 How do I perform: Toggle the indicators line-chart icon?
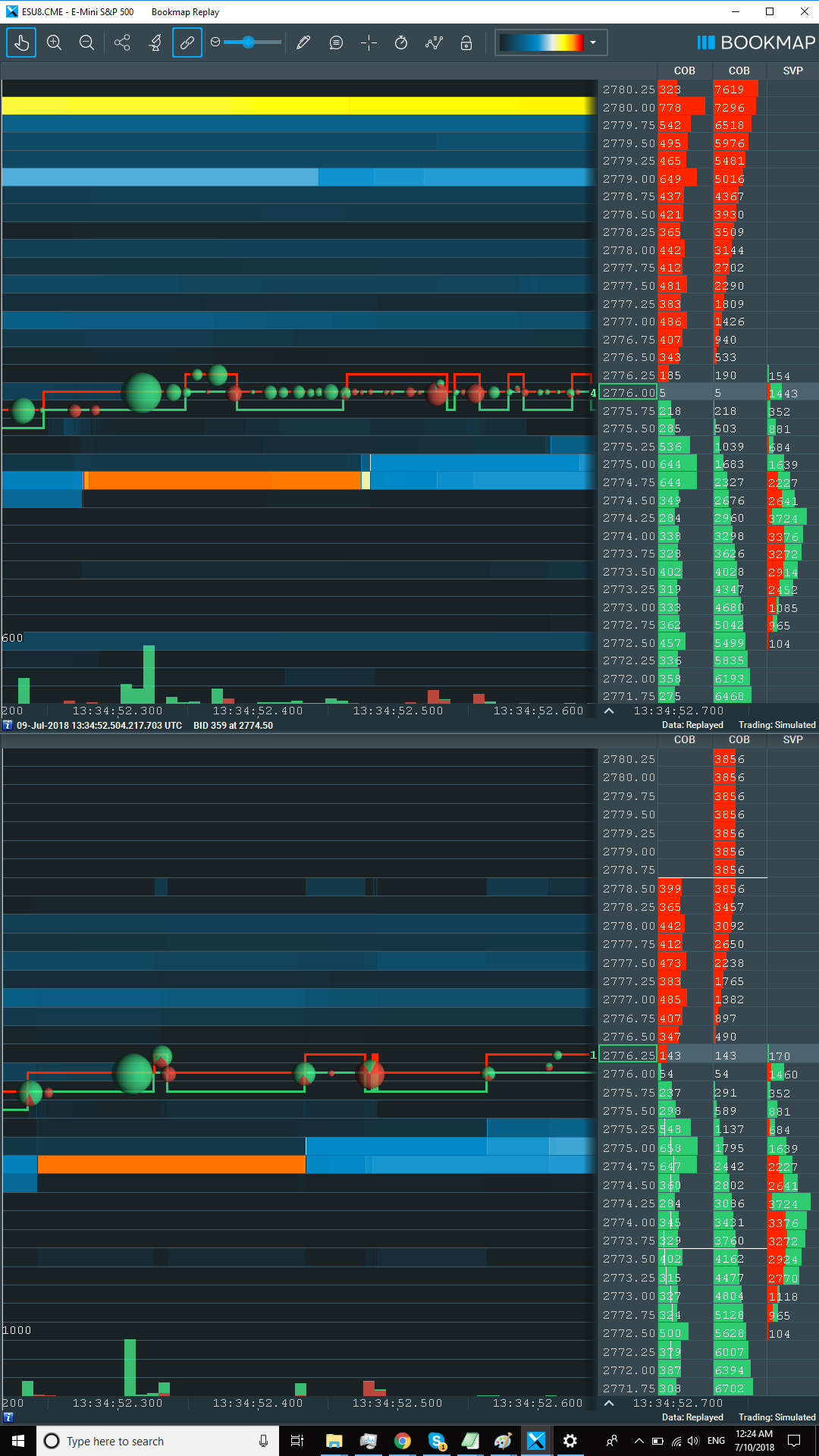434,42
